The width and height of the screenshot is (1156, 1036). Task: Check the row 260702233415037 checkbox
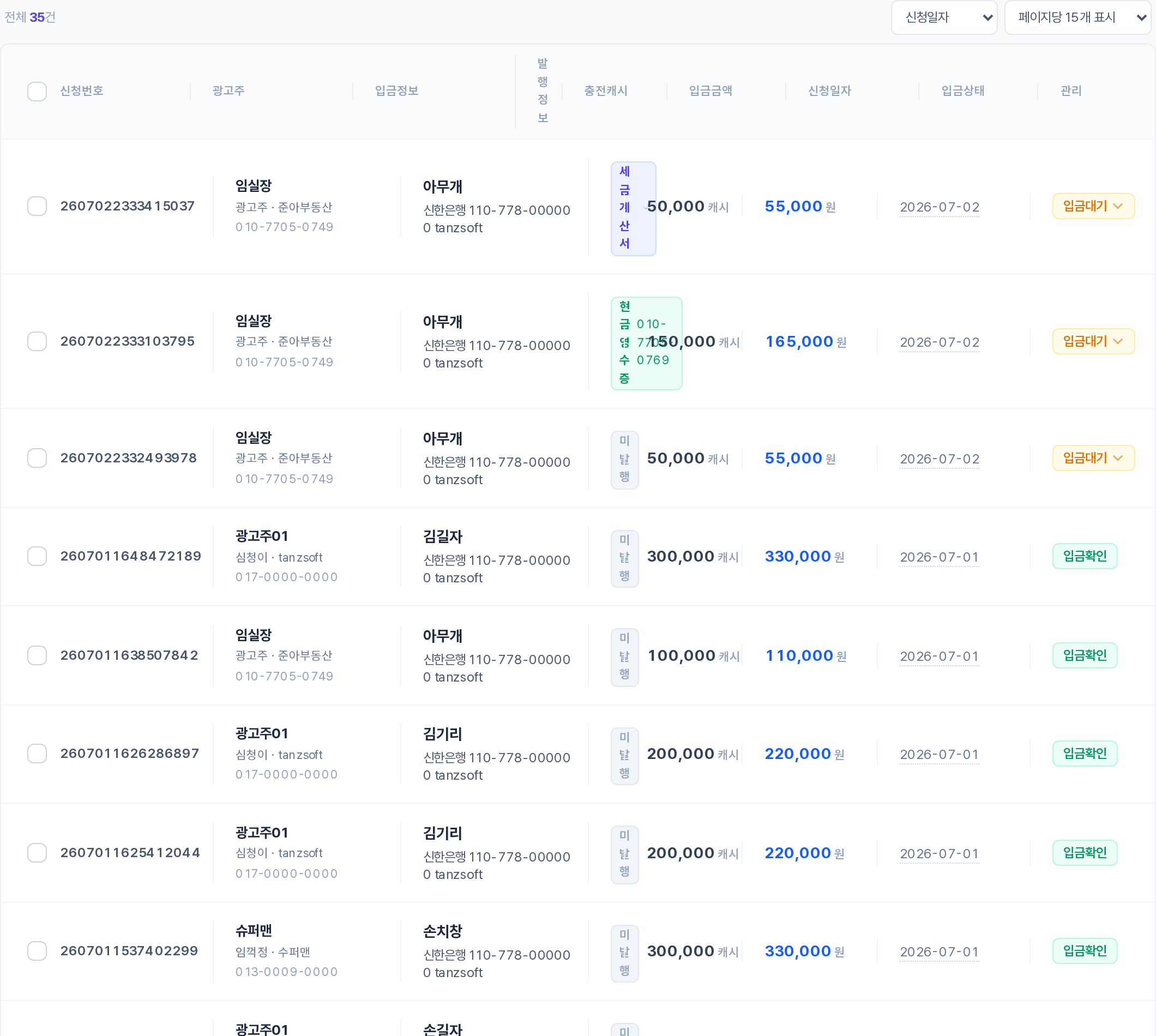[37, 206]
